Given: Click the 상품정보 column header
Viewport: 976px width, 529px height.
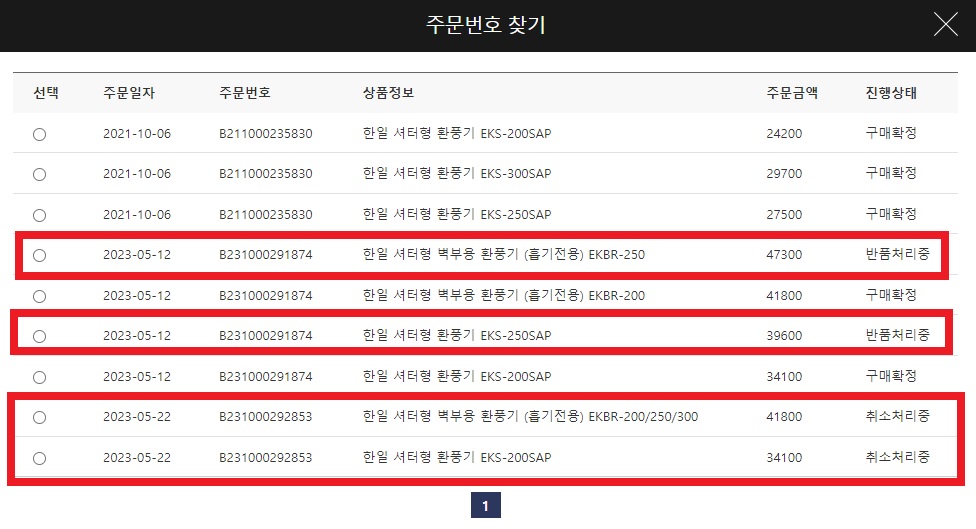Looking at the screenshot, I should (388, 93).
